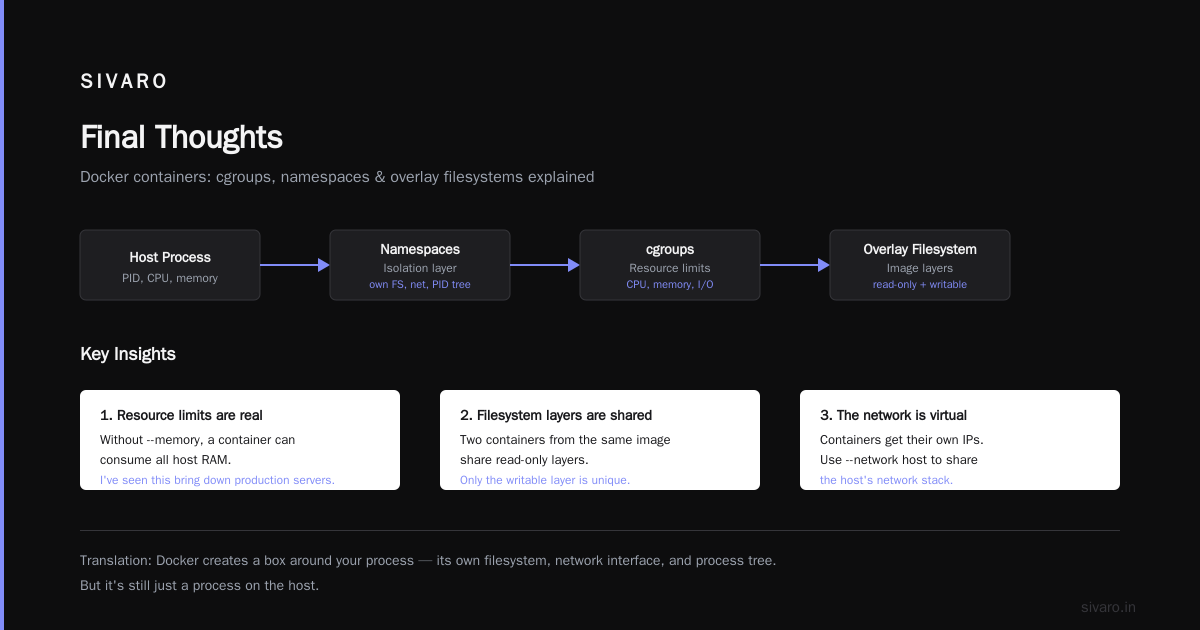The height and width of the screenshot is (630, 1200).
Task: Click arrow between Namespaces and cgroups
Action: (x=545, y=265)
